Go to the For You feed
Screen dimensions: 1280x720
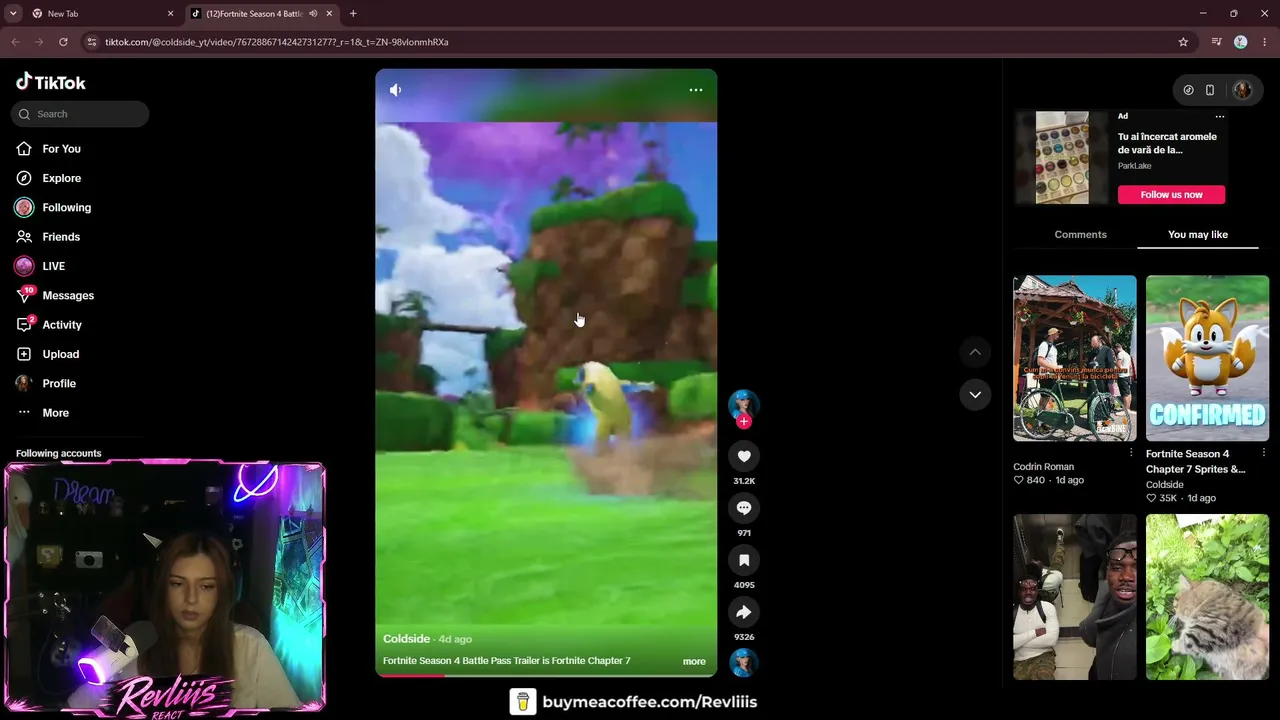[x=61, y=149]
